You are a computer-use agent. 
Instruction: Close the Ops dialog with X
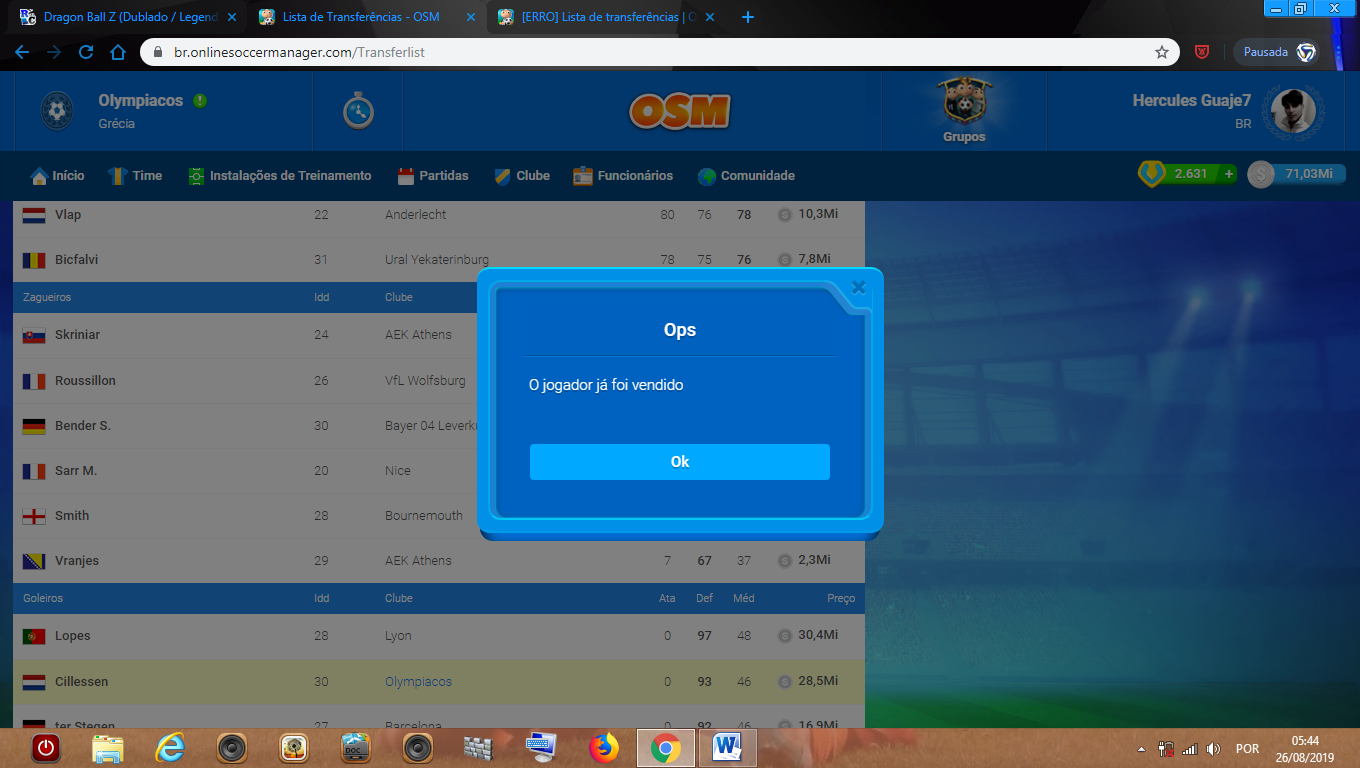(858, 288)
